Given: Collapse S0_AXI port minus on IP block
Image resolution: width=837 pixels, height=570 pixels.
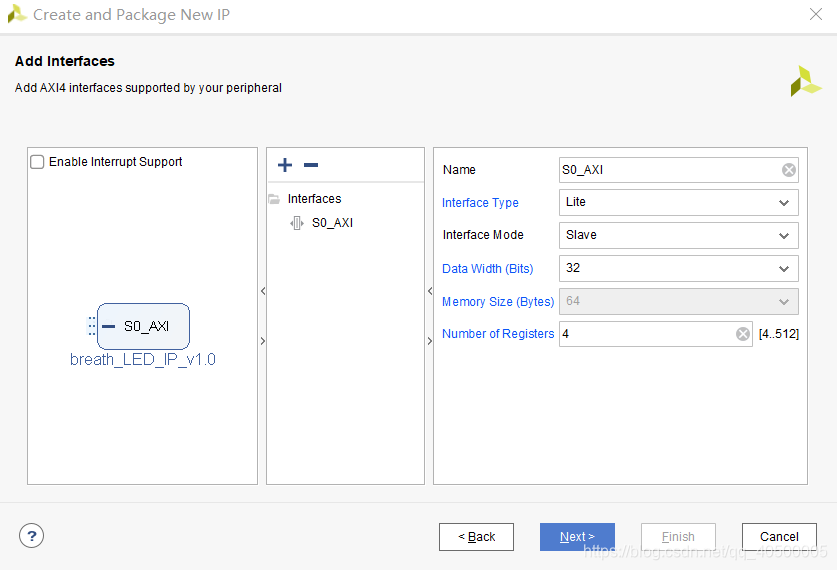Looking at the screenshot, I should [x=108, y=326].
